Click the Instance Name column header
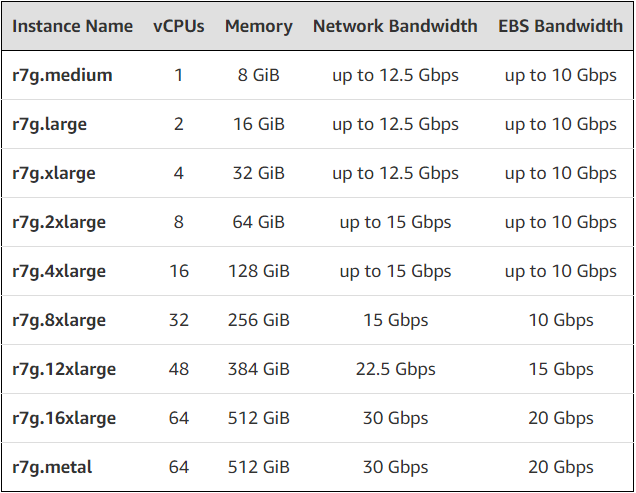The image size is (636, 493). pos(72,26)
